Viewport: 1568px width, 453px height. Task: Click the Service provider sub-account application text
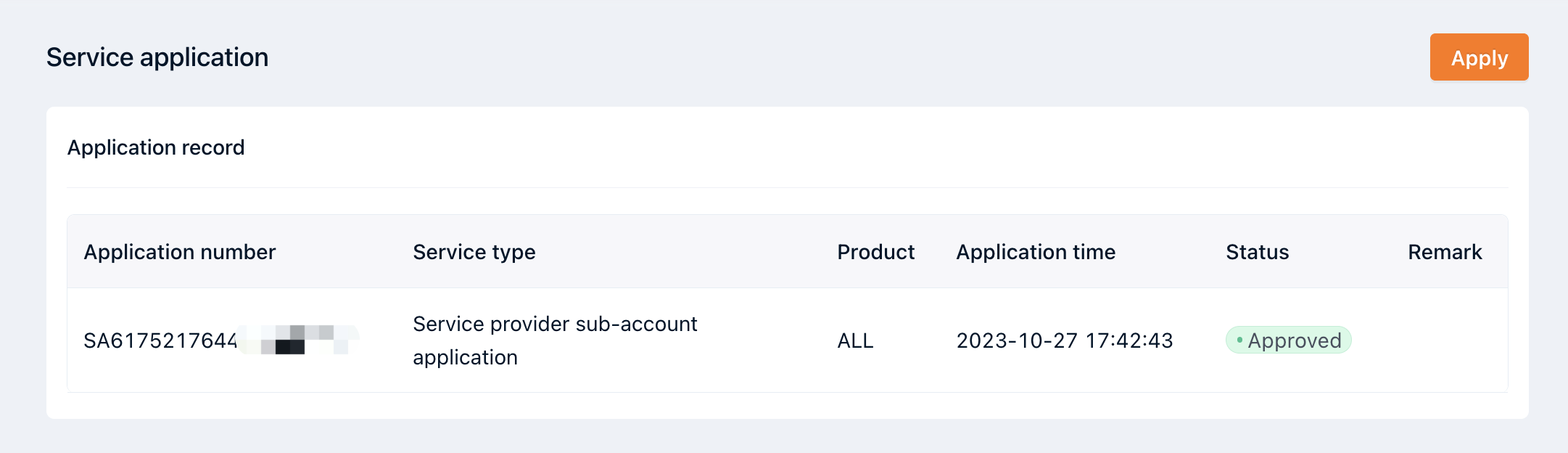[554, 340]
